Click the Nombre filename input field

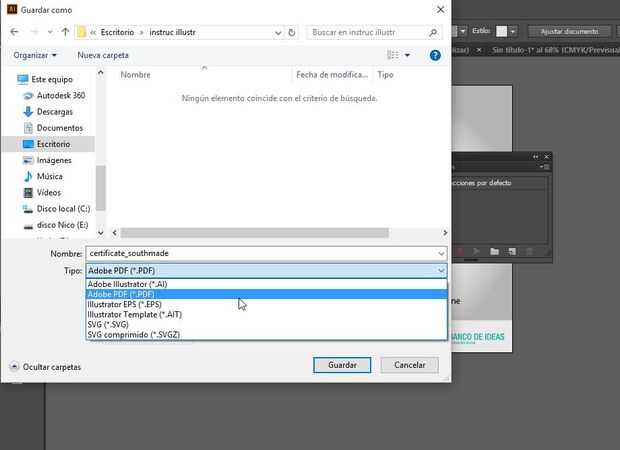(262, 253)
